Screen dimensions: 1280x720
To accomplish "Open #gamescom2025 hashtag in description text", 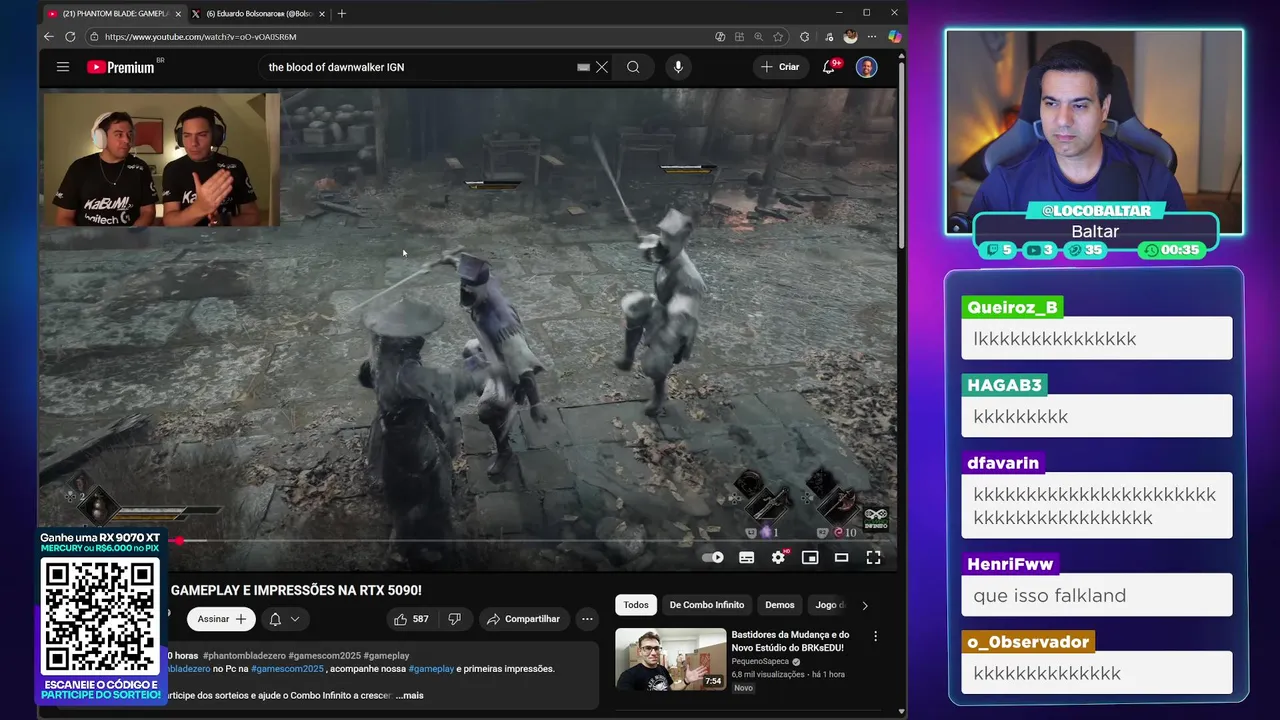I will click(288, 669).
